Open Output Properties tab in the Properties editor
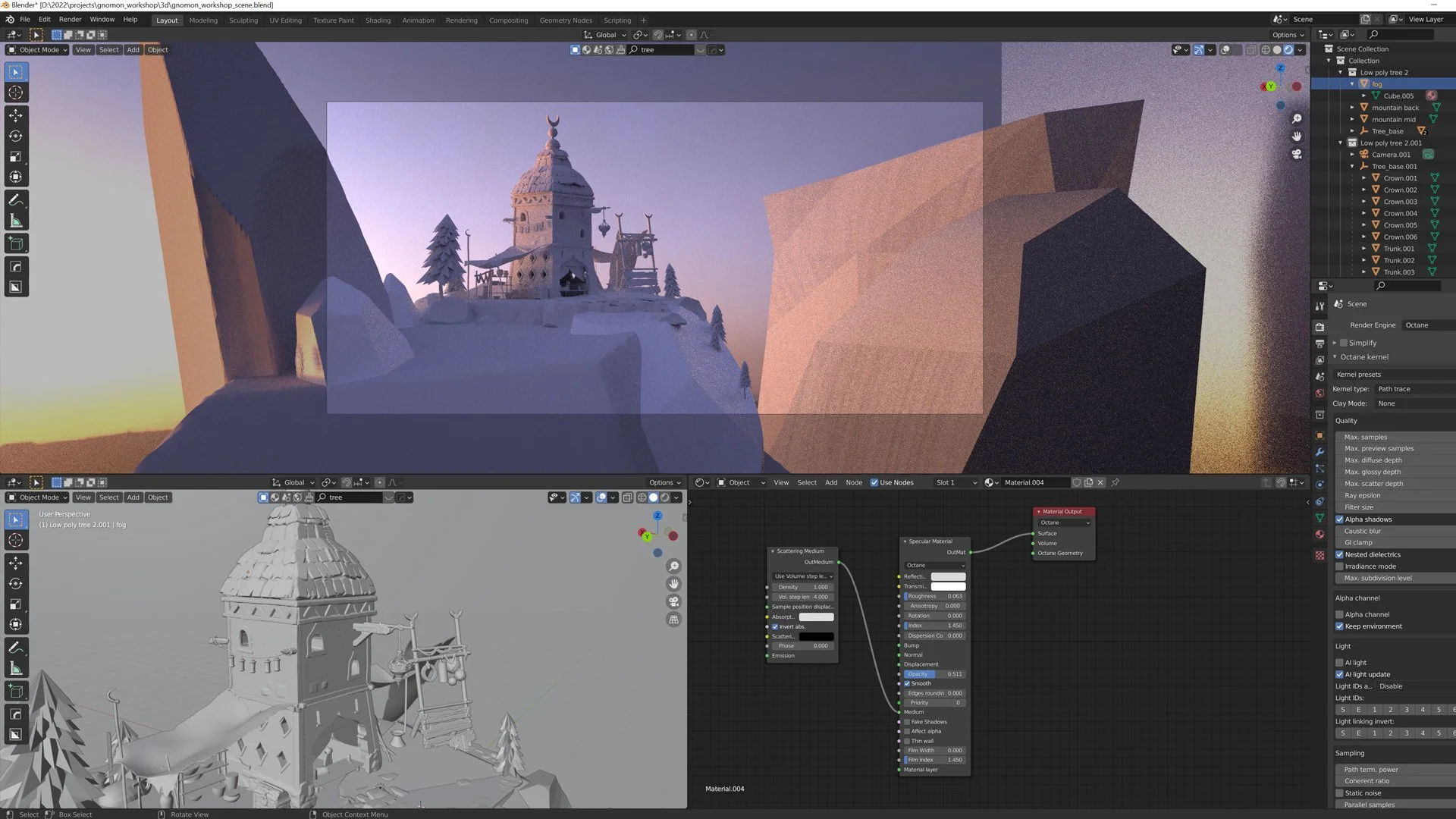 (1320, 344)
